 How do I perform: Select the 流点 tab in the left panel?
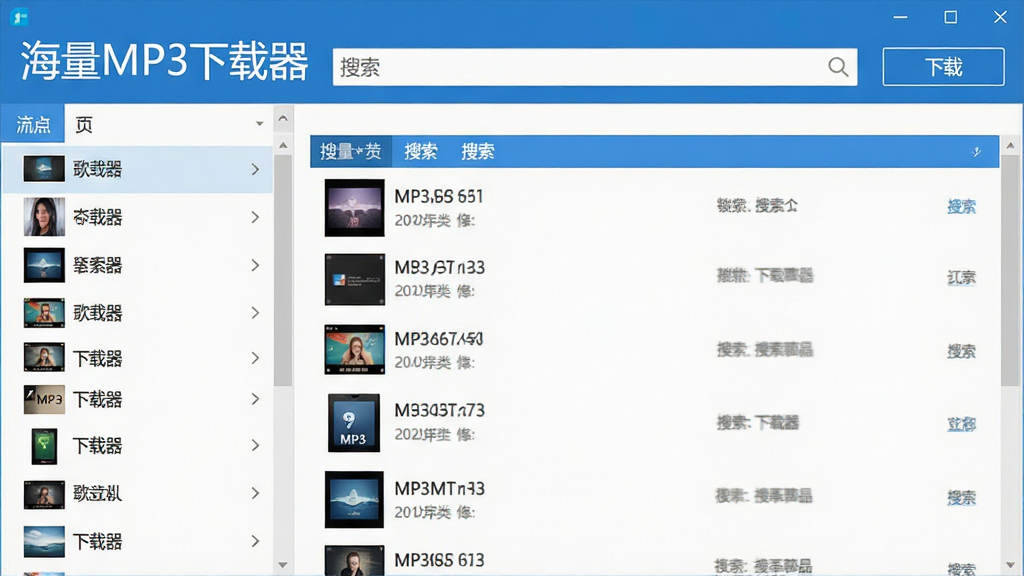(x=33, y=123)
